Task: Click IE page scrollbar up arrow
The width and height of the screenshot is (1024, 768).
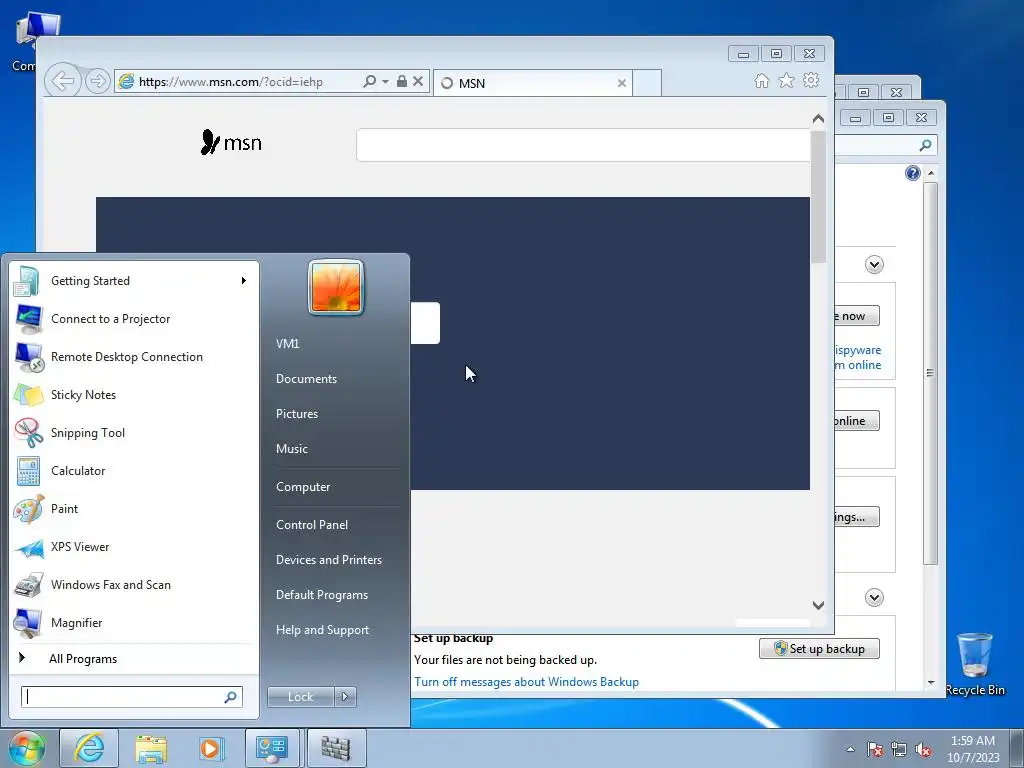Action: [x=818, y=119]
